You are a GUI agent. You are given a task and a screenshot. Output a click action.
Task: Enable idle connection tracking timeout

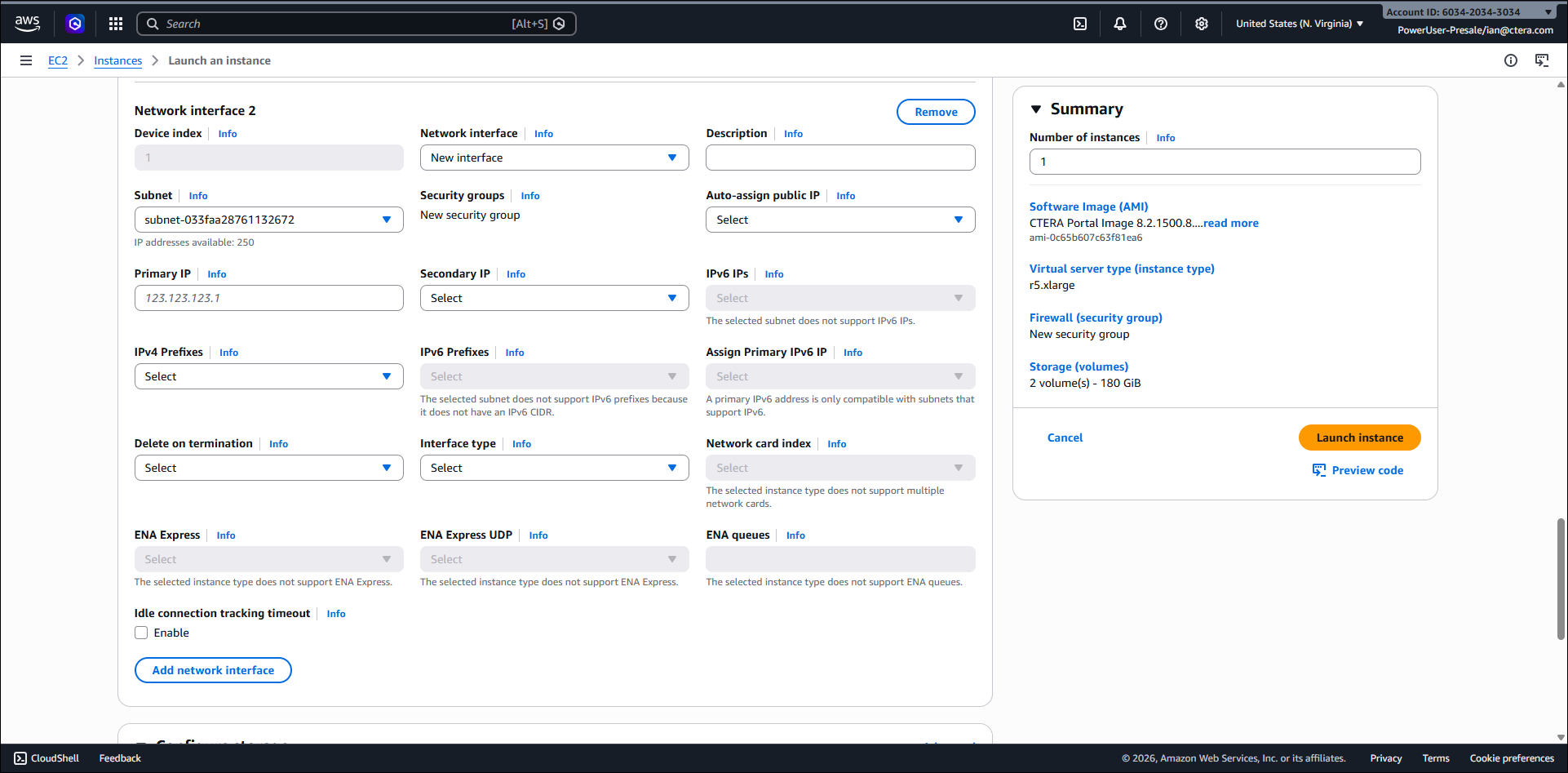tap(141, 633)
